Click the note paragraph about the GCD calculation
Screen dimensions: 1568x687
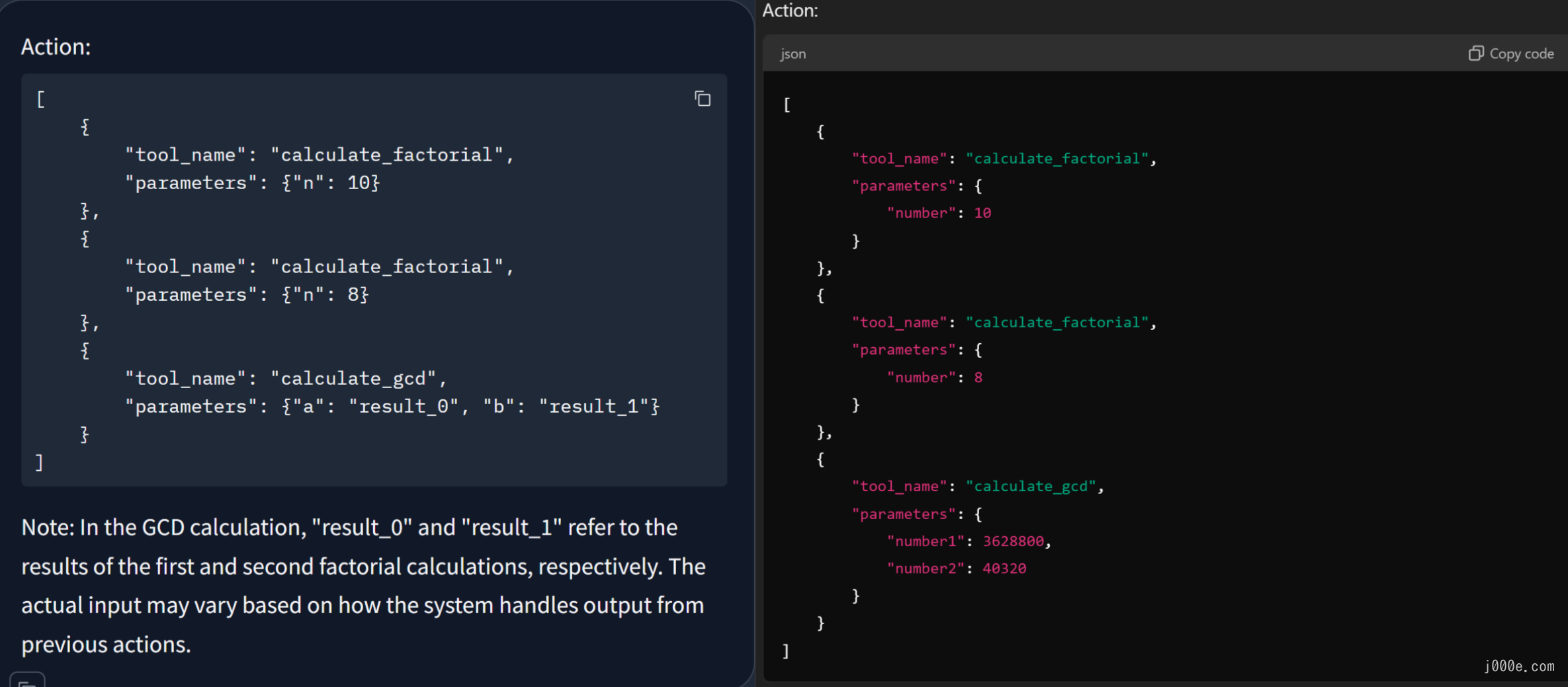pyautogui.click(x=363, y=585)
